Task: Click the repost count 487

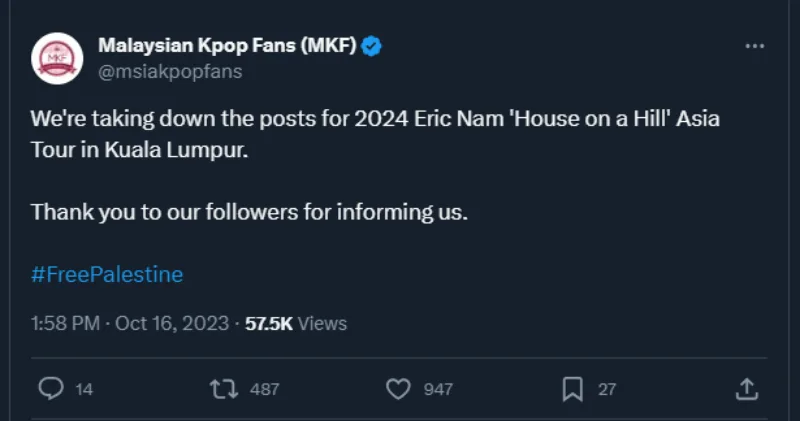Action: (x=264, y=389)
